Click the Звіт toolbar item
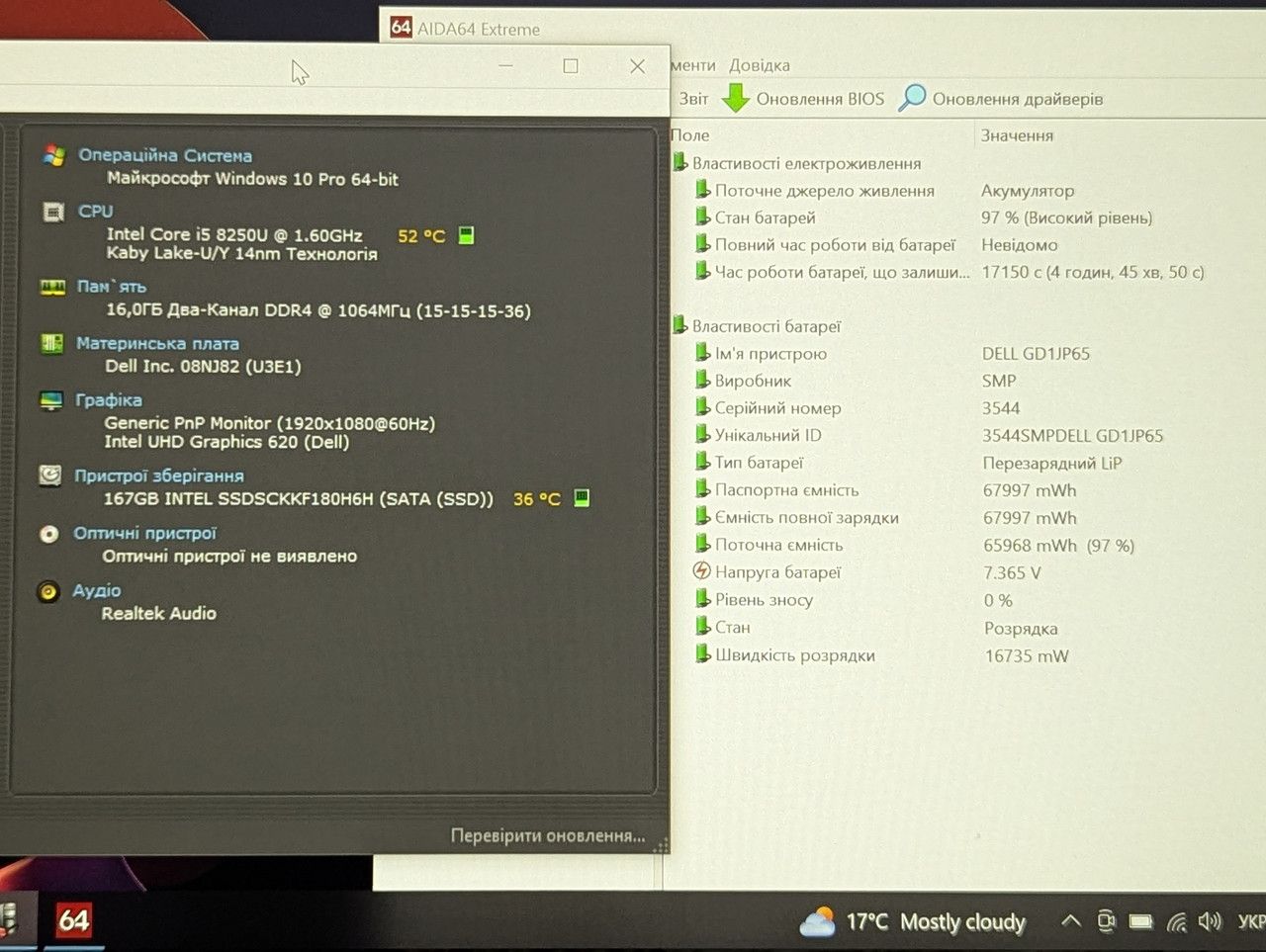Screen dimensions: 1266x952 tap(693, 99)
